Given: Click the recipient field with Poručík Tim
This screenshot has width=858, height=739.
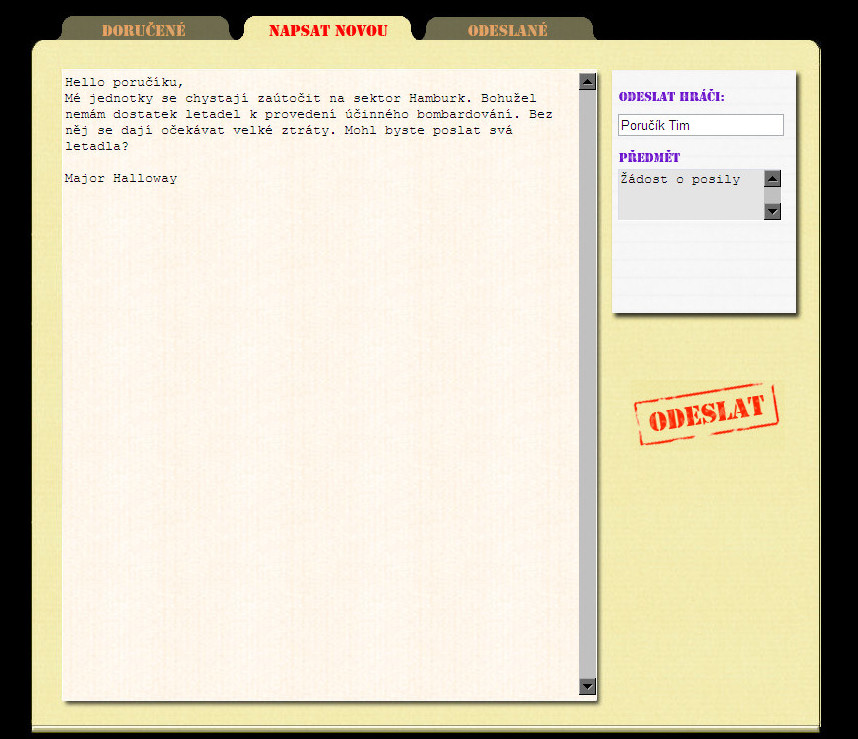Looking at the screenshot, I should coord(701,125).
